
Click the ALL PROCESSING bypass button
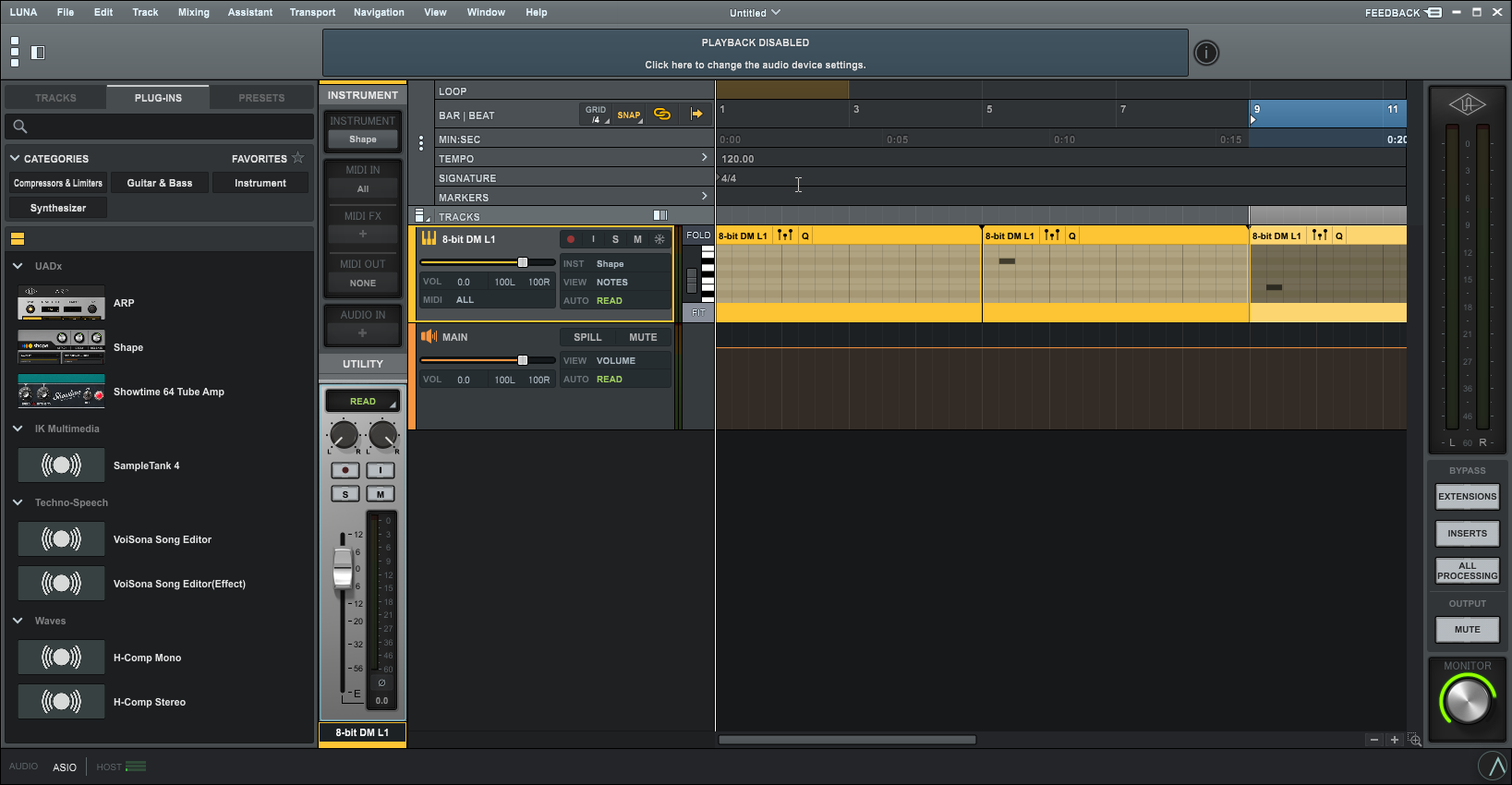(1467, 571)
